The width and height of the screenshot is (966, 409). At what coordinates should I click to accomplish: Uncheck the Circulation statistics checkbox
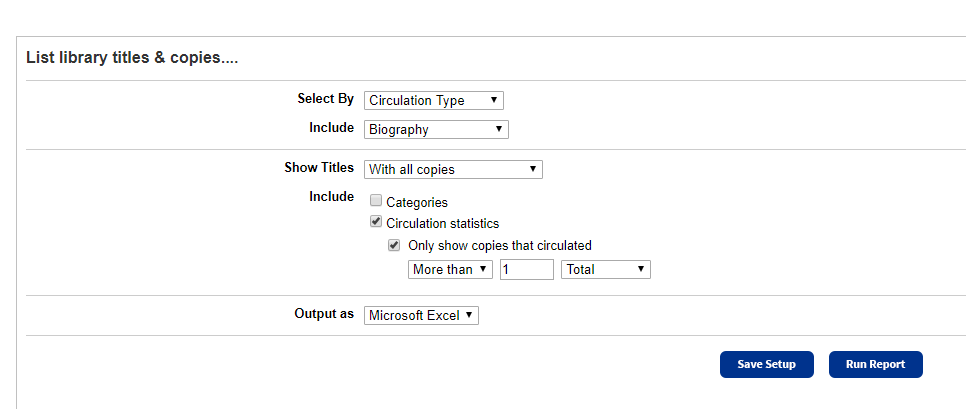tap(376, 223)
